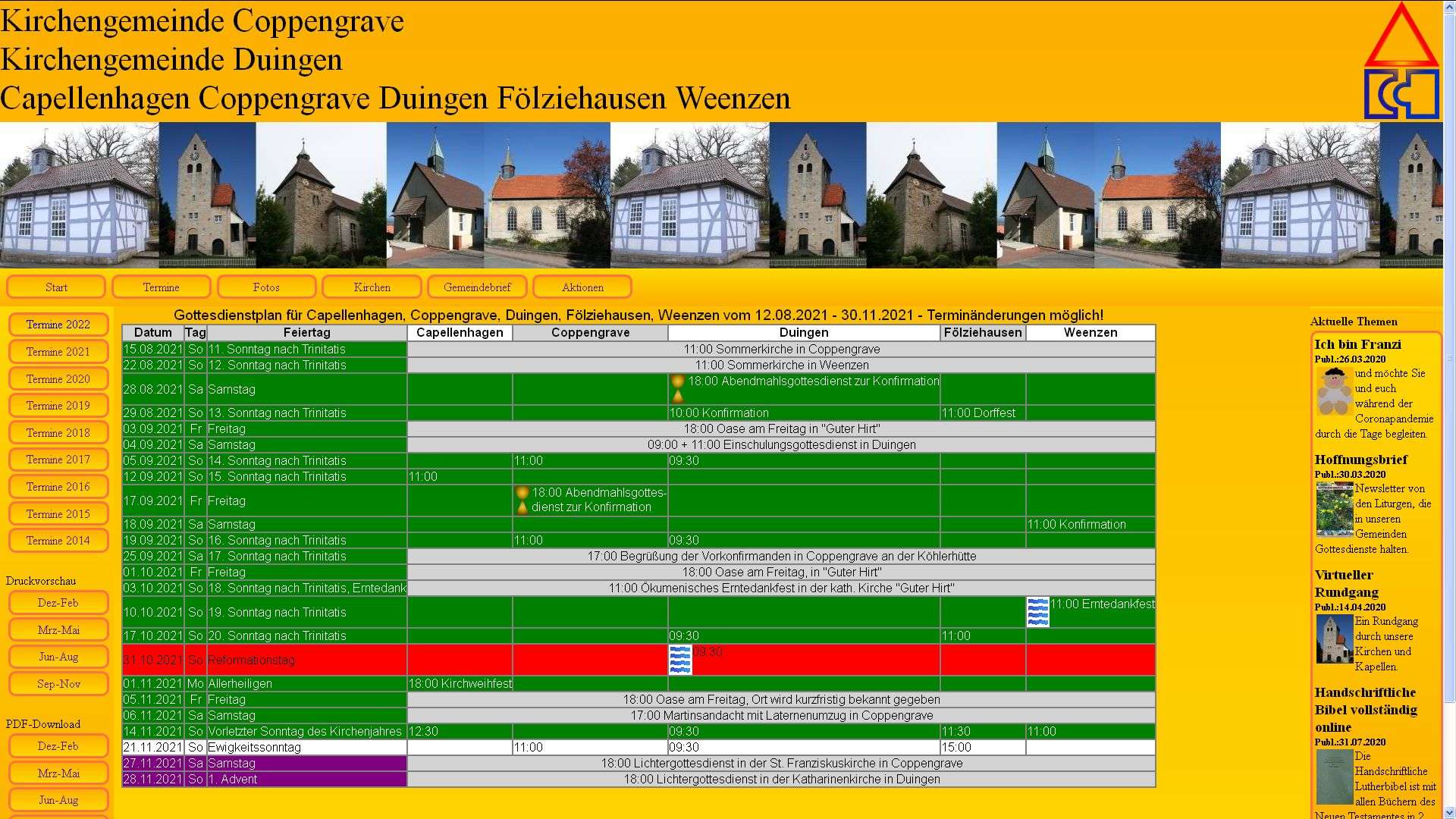This screenshot has width=1456, height=819.
Task: Click the Gemeindebrief navigation button
Action: pyautogui.click(x=478, y=287)
